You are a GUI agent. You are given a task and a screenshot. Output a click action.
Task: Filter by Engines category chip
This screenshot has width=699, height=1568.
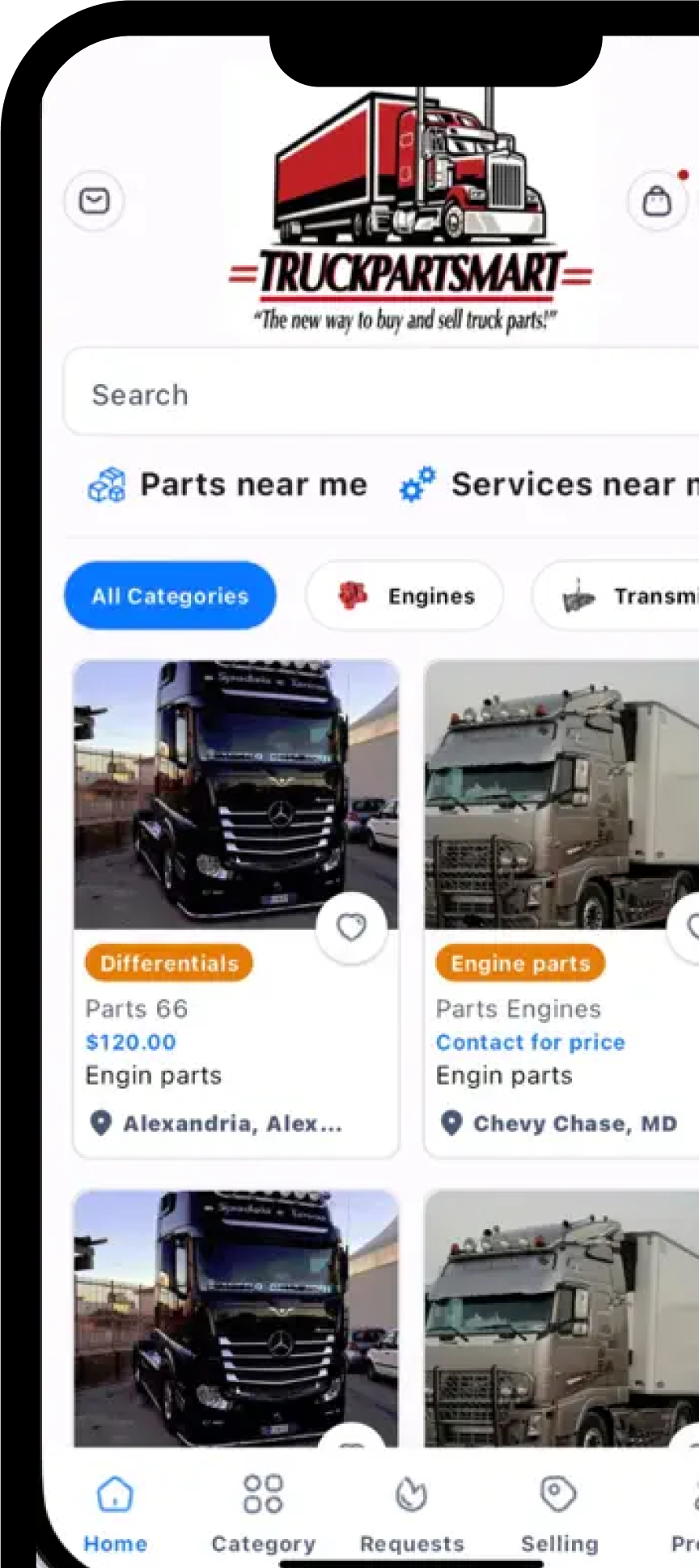click(x=405, y=596)
